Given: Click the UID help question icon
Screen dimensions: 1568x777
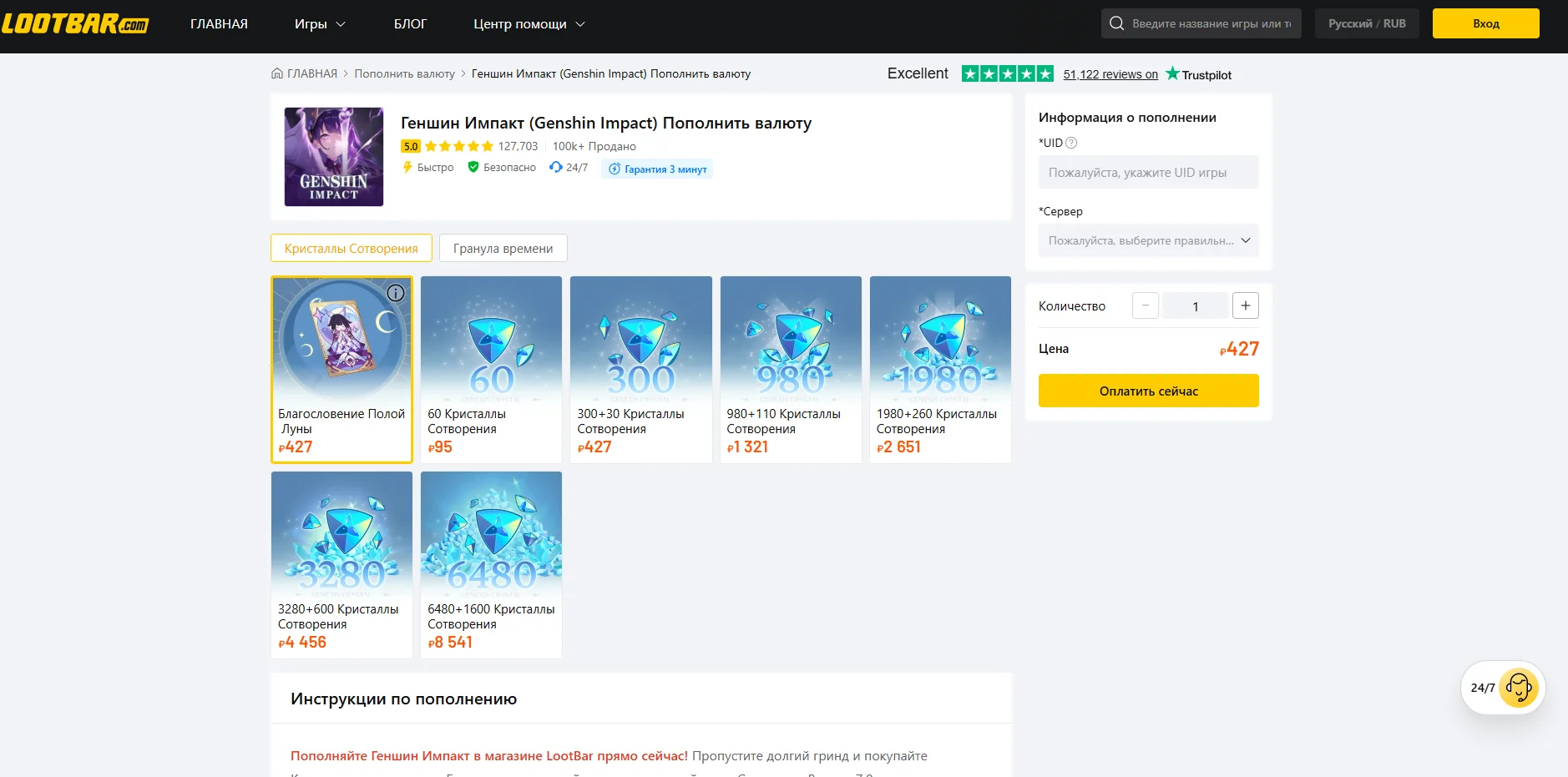Looking at the screenshot, I should pyautogui.click(x=1071, y=143).
